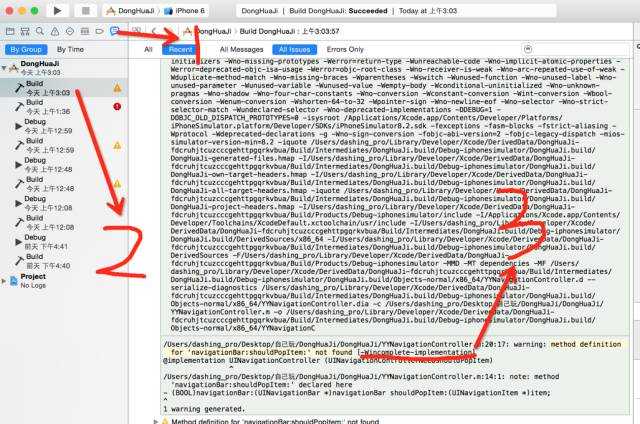
Task: Open the Test navigator
Action: (x=70, y=31)
